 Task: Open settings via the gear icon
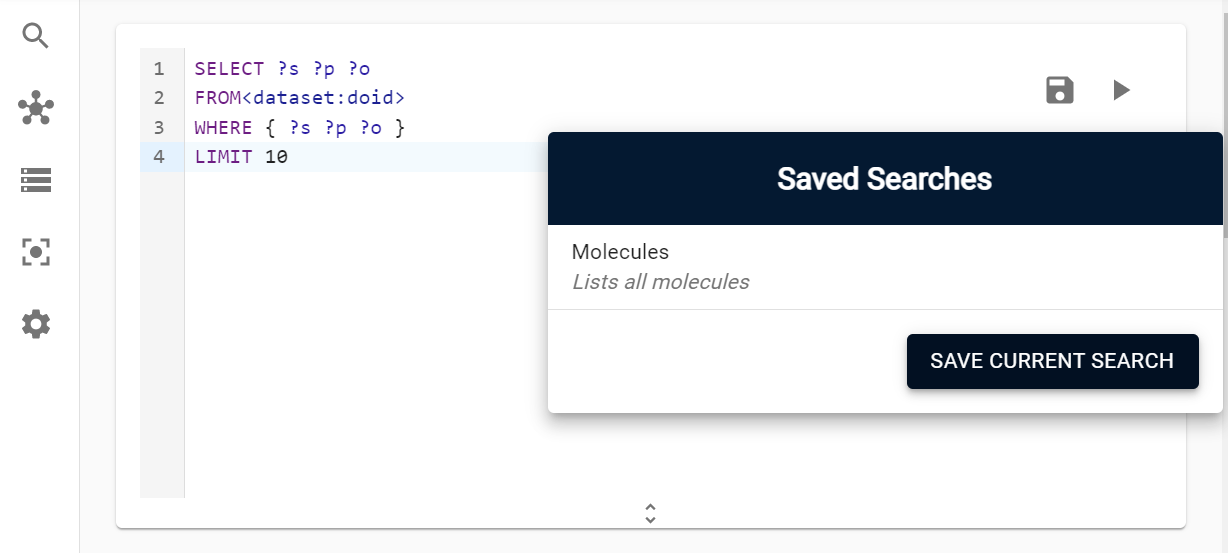pos(36,324)
